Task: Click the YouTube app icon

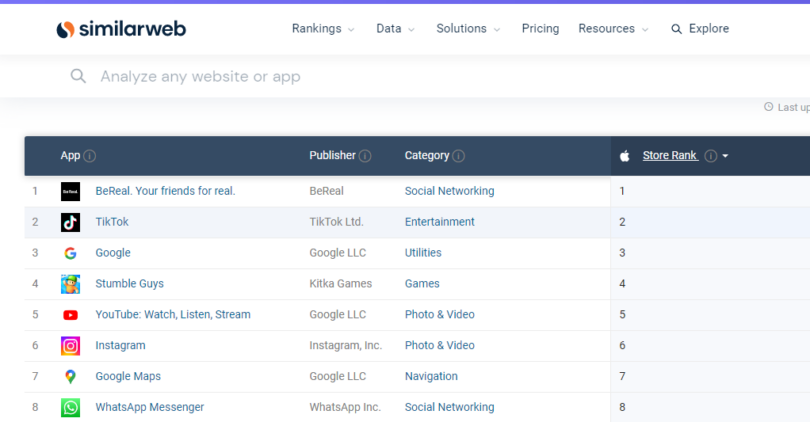Action: click(70, 315)
